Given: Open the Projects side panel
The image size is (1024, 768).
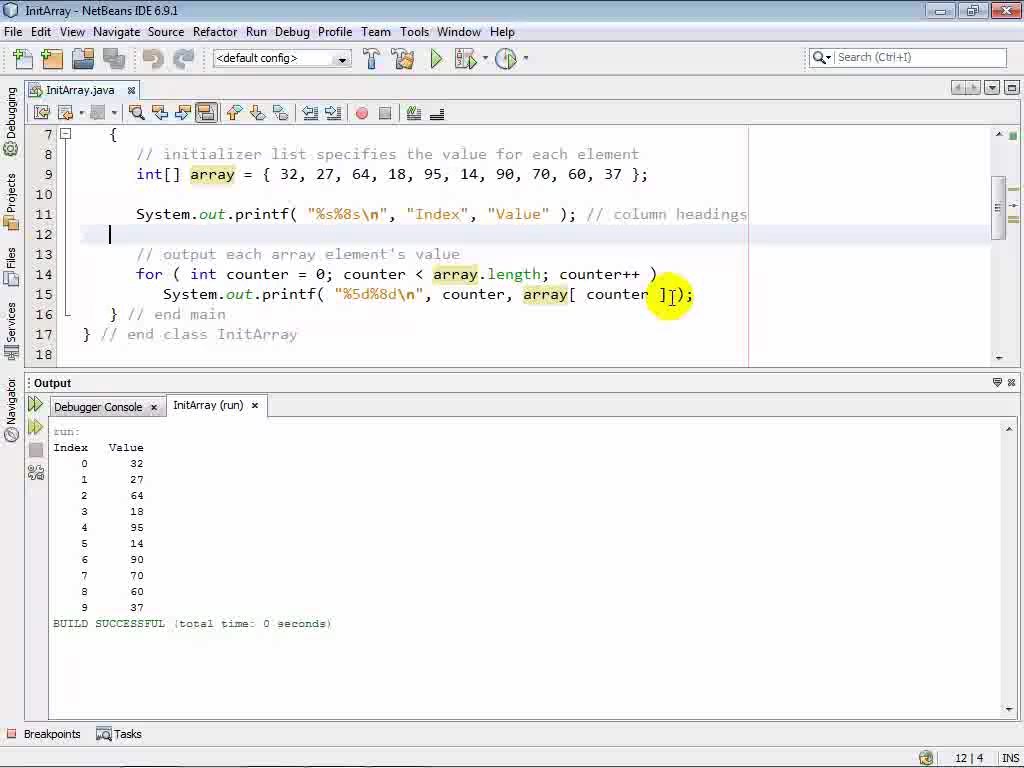Looking at the screenshot, I should click(x=10, y=201).
